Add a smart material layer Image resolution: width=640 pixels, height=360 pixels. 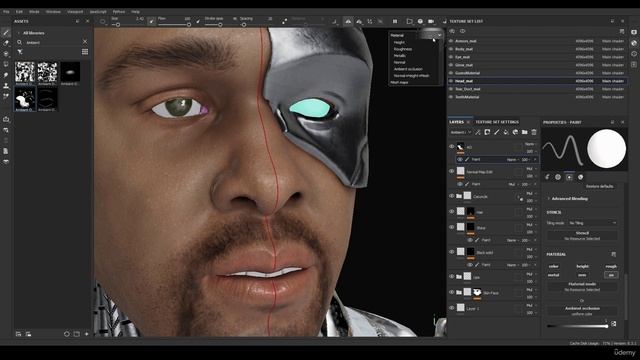(515, 132)
